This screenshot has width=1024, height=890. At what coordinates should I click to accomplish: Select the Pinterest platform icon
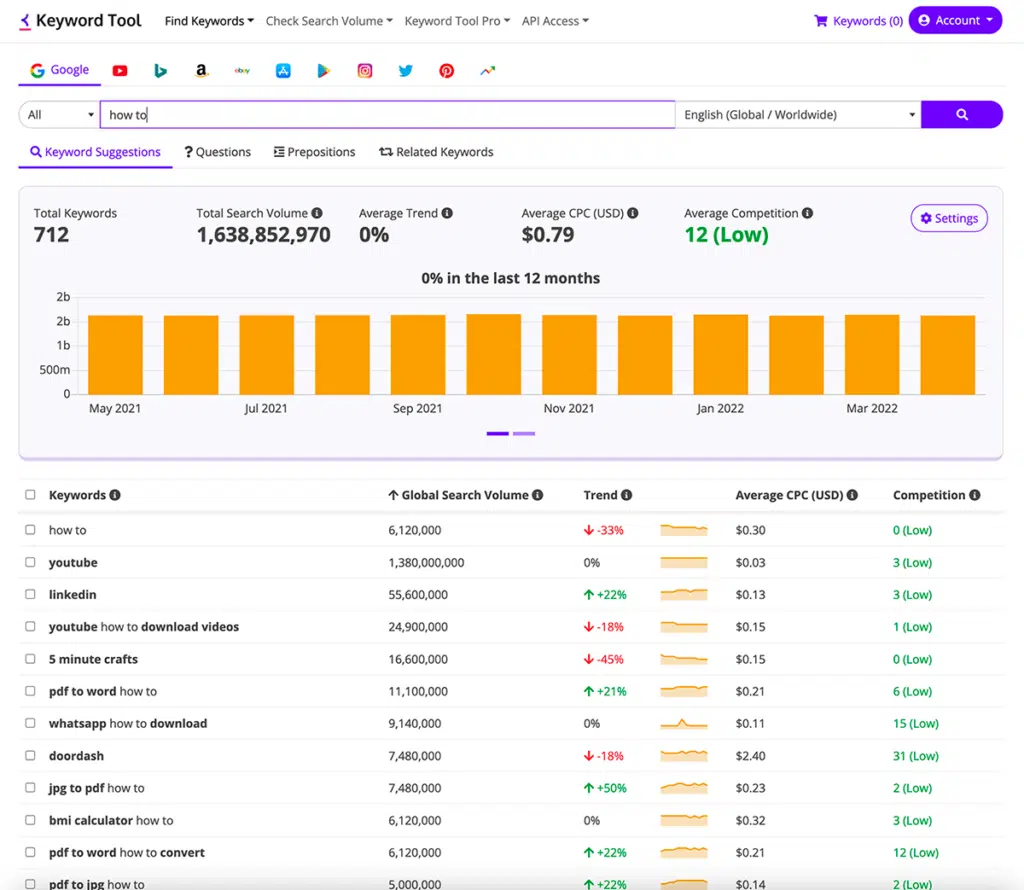(446, 70)
